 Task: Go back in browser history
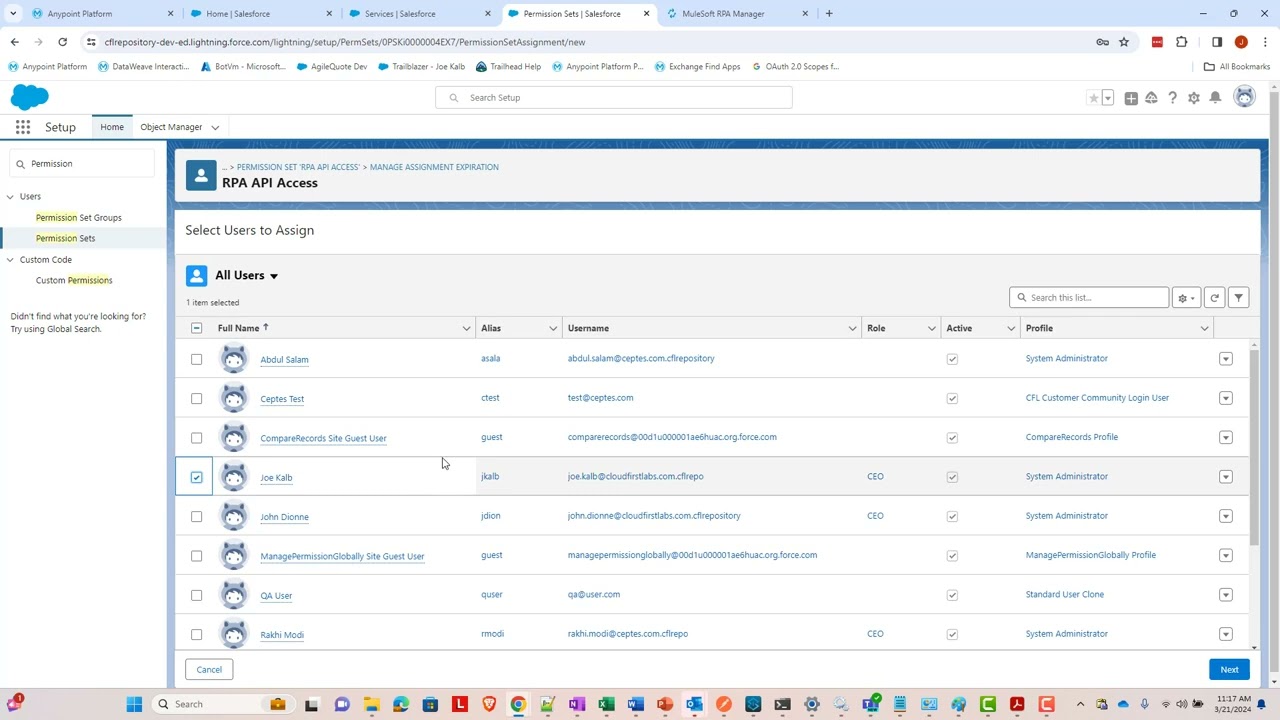click(x=14, y=42)
